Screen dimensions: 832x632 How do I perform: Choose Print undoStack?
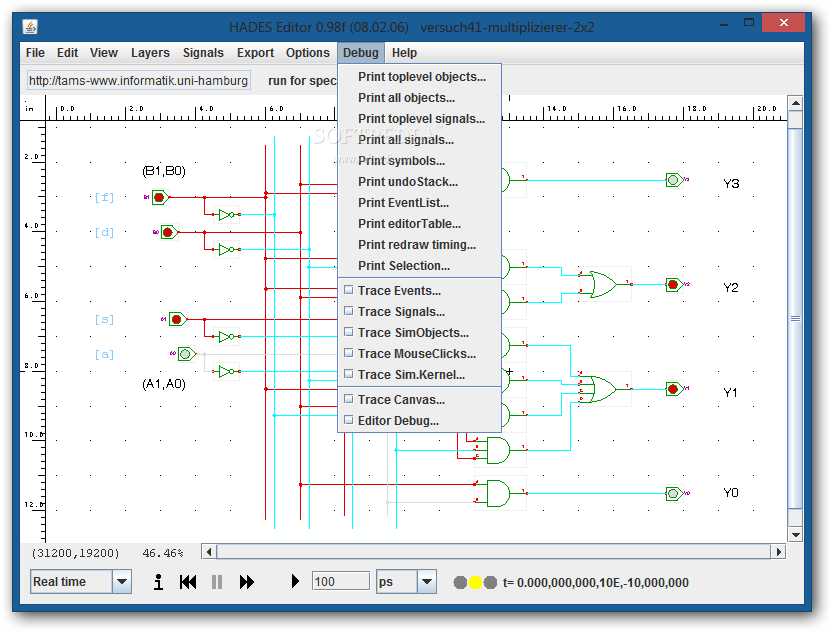(x=420, y=181)
